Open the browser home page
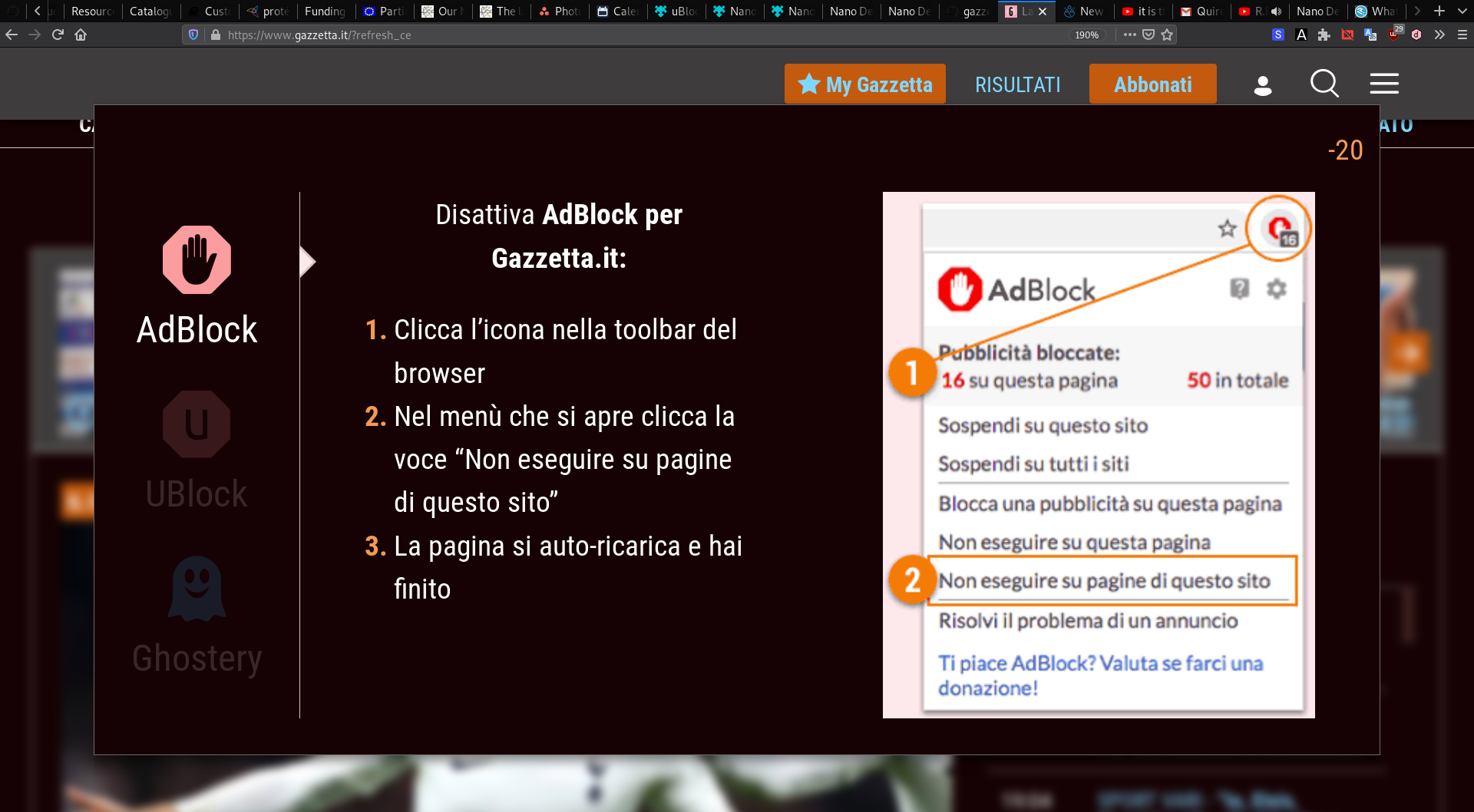This screenshot has width=1474, height=812. 81,35
